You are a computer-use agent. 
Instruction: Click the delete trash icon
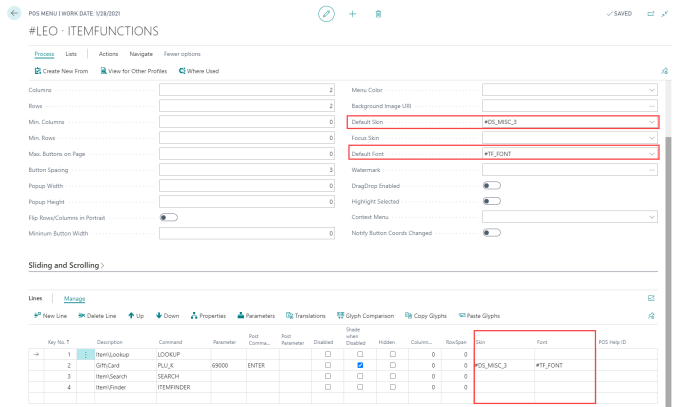point(378,13)
